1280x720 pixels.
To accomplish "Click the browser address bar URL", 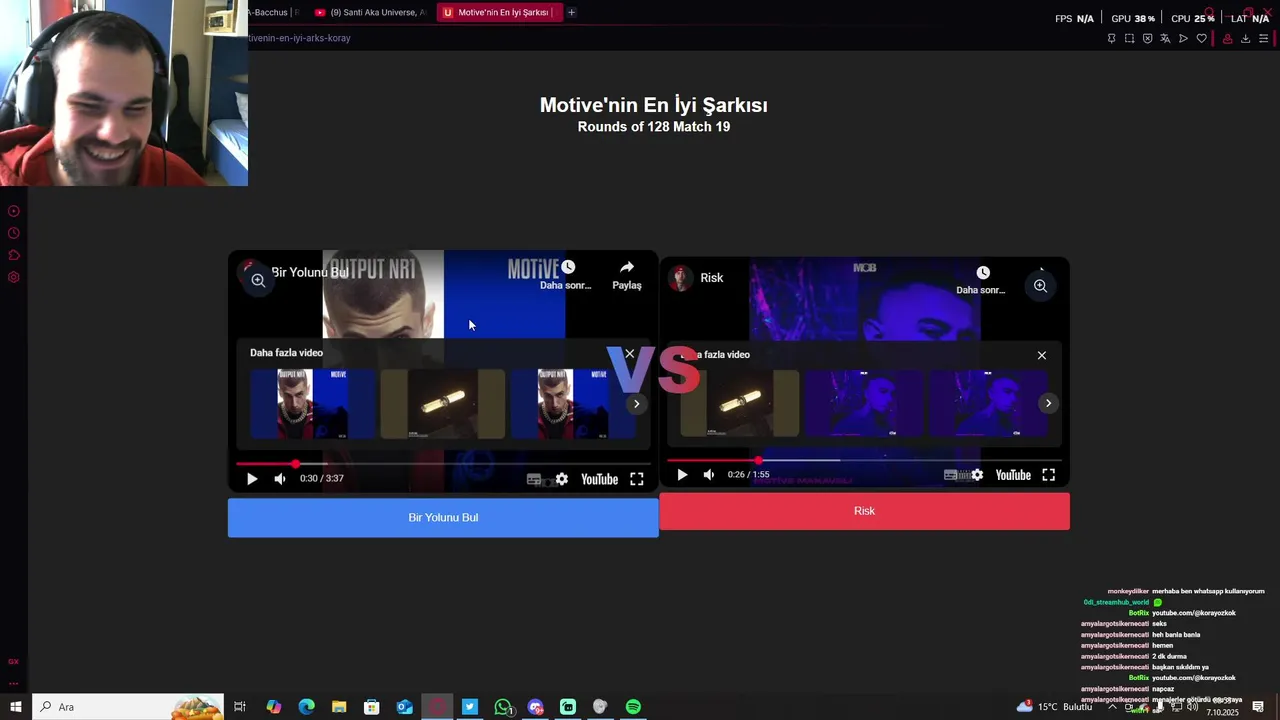I will [x=300, y=38].
